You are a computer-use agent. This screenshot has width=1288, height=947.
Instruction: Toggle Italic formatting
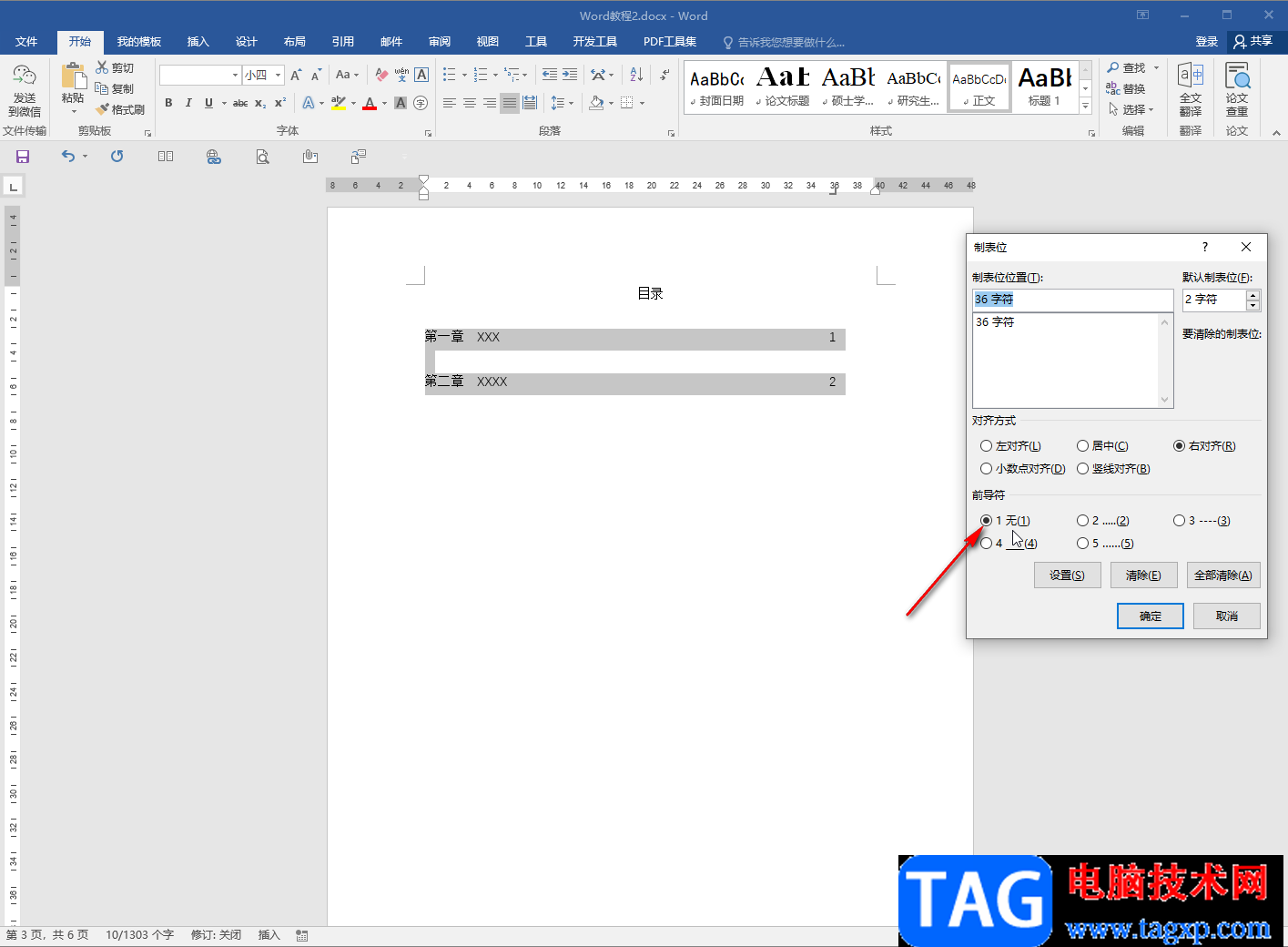tap(188, 103)
